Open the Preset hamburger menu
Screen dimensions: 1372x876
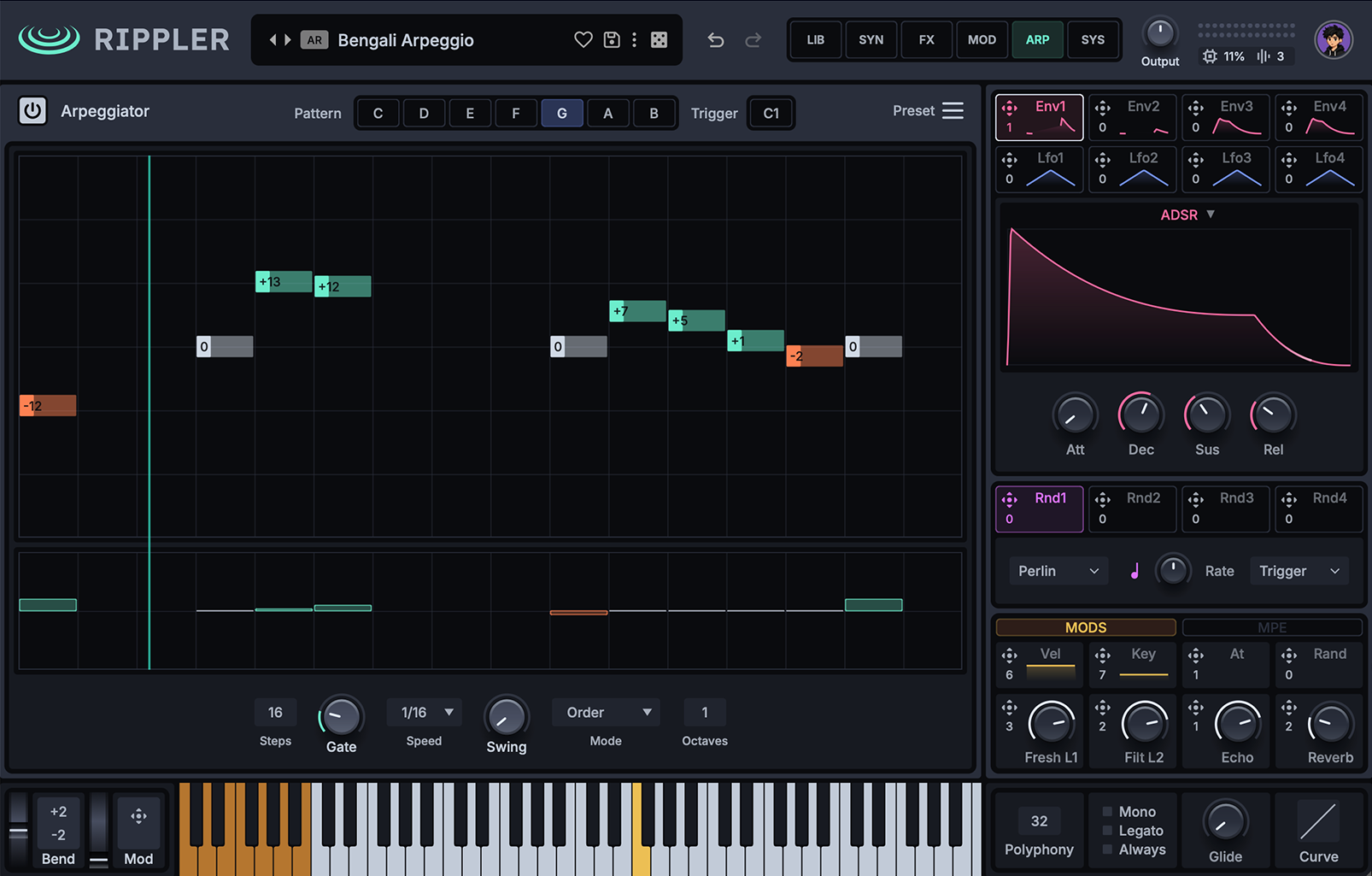click(x=953, y=110)
